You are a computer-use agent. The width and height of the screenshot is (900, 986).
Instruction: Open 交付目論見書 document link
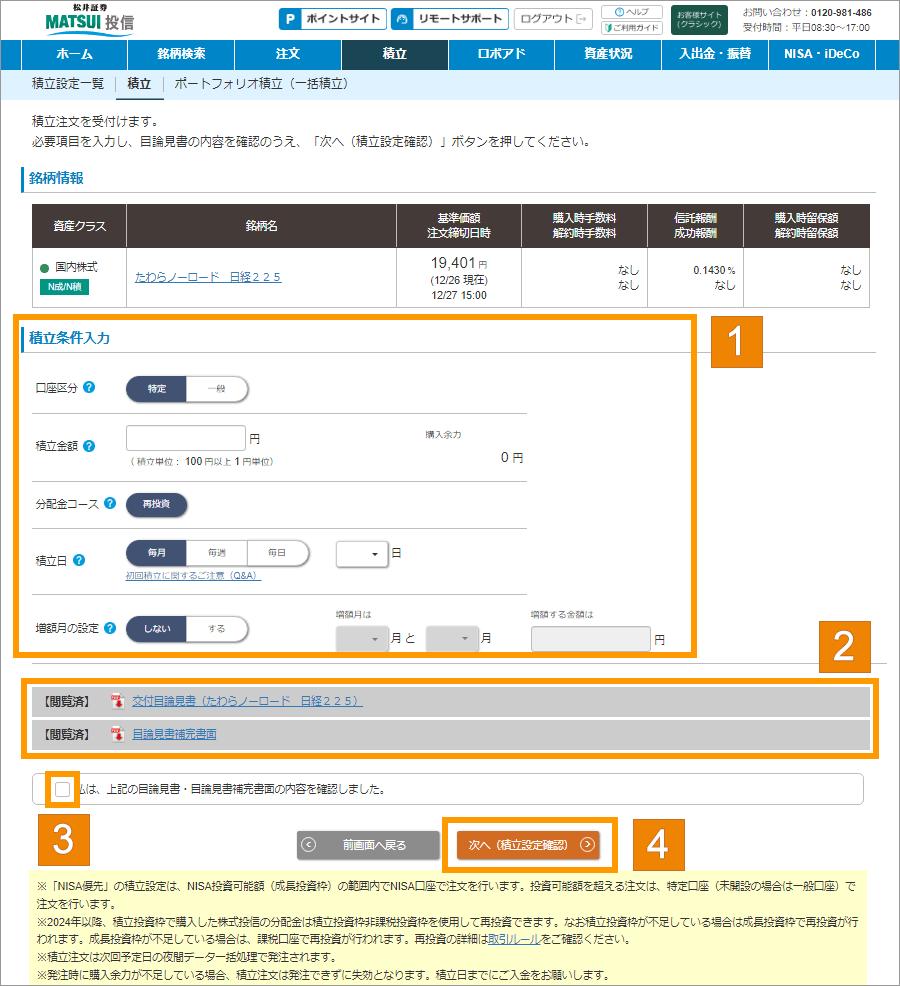[x=247, y=701]
